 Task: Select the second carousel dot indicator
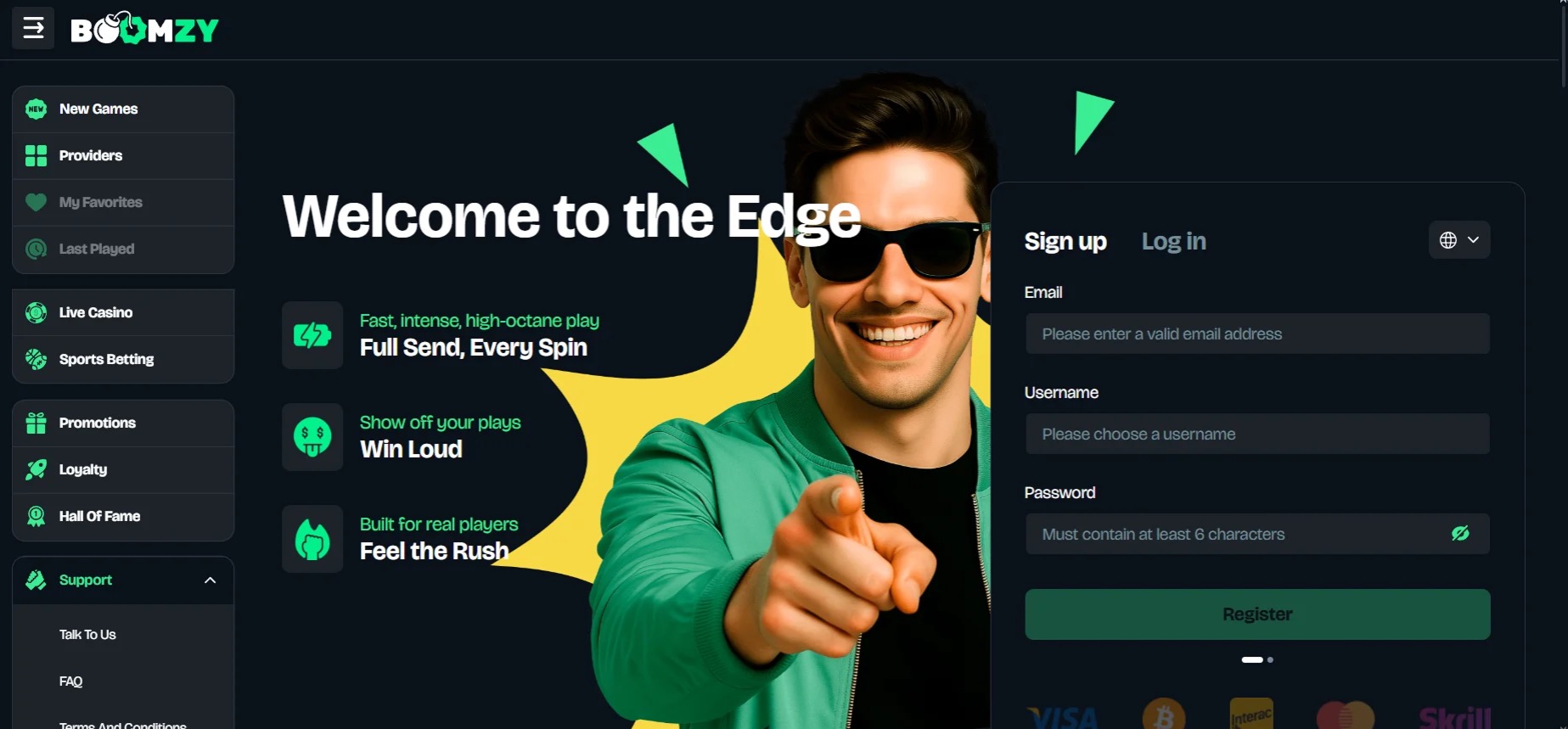(1270, 659)
